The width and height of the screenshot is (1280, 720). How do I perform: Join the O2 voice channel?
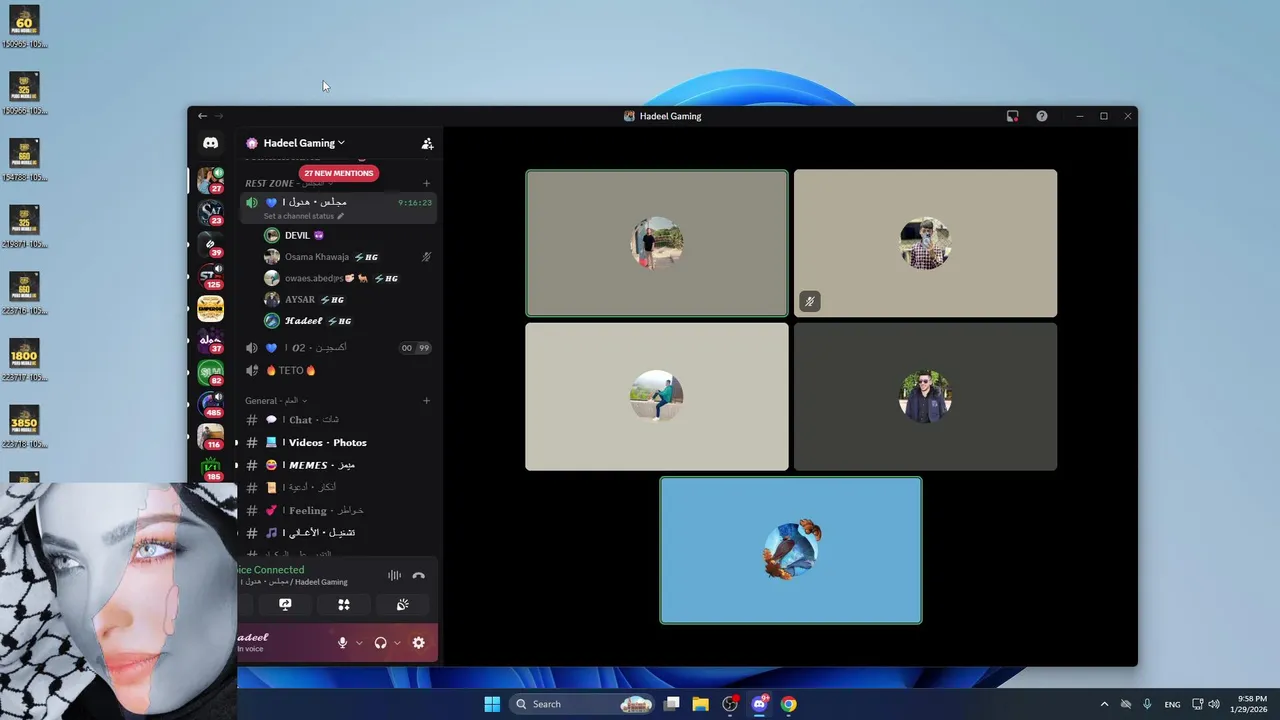pos(338,348)
